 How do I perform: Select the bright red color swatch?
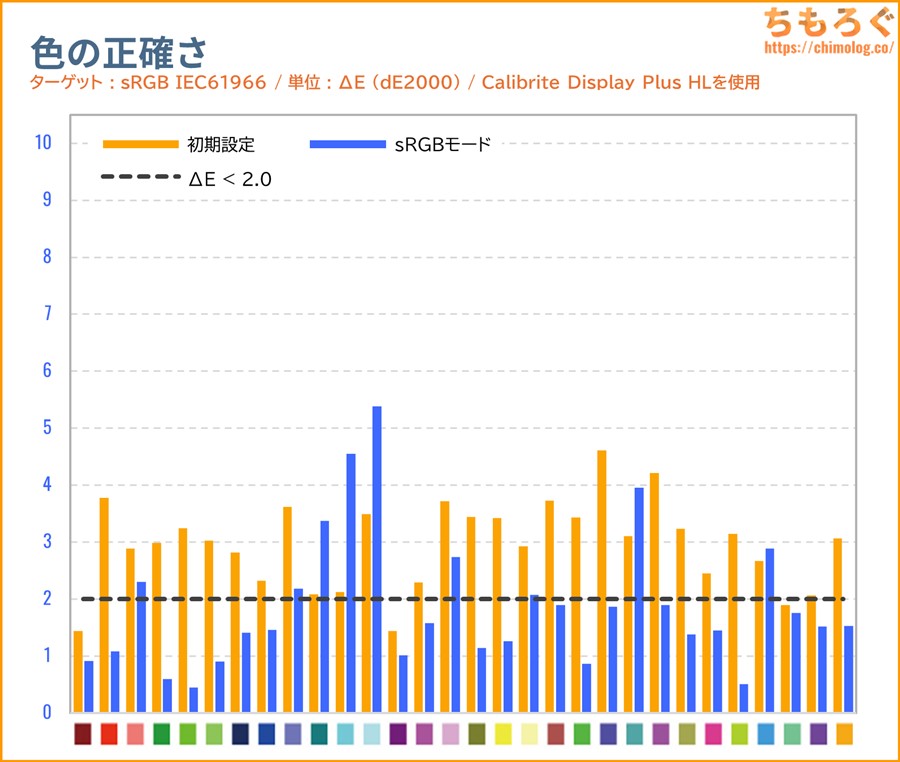tap(109, 734)
